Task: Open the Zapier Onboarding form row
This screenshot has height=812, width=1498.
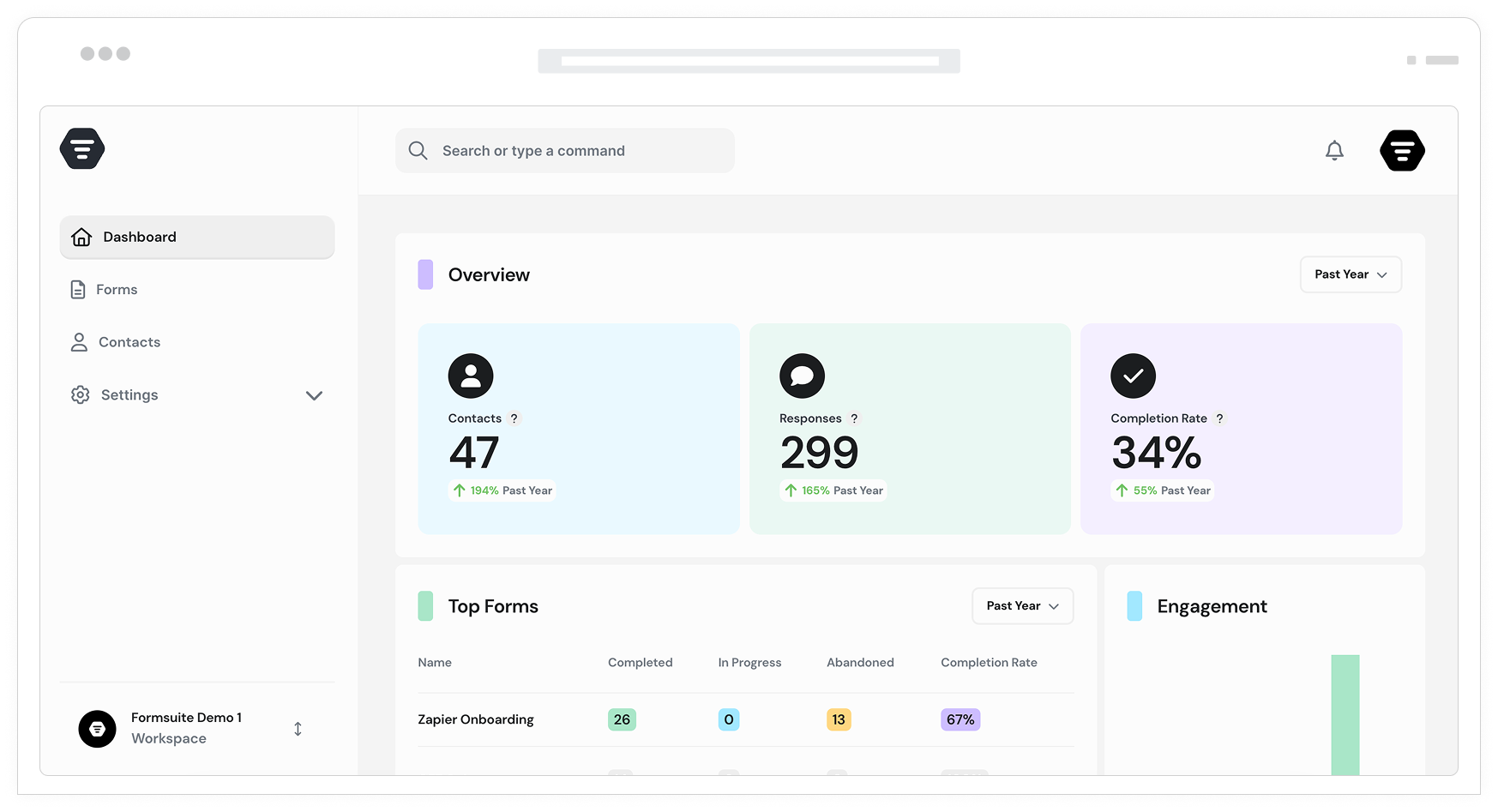Action: pos(745,719)
